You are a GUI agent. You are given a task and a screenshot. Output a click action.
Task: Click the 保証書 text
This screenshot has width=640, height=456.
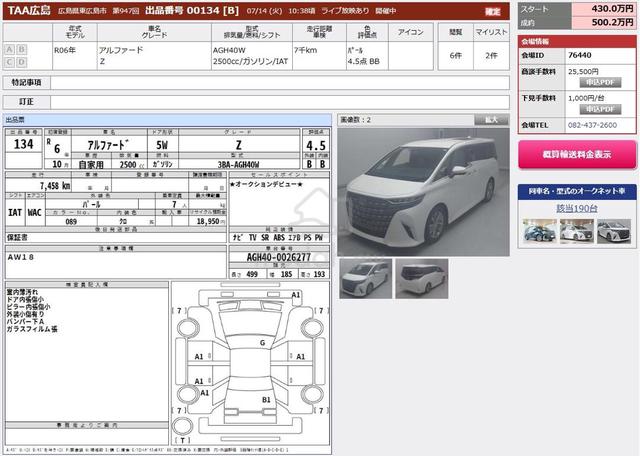click(x=17, y=237)
